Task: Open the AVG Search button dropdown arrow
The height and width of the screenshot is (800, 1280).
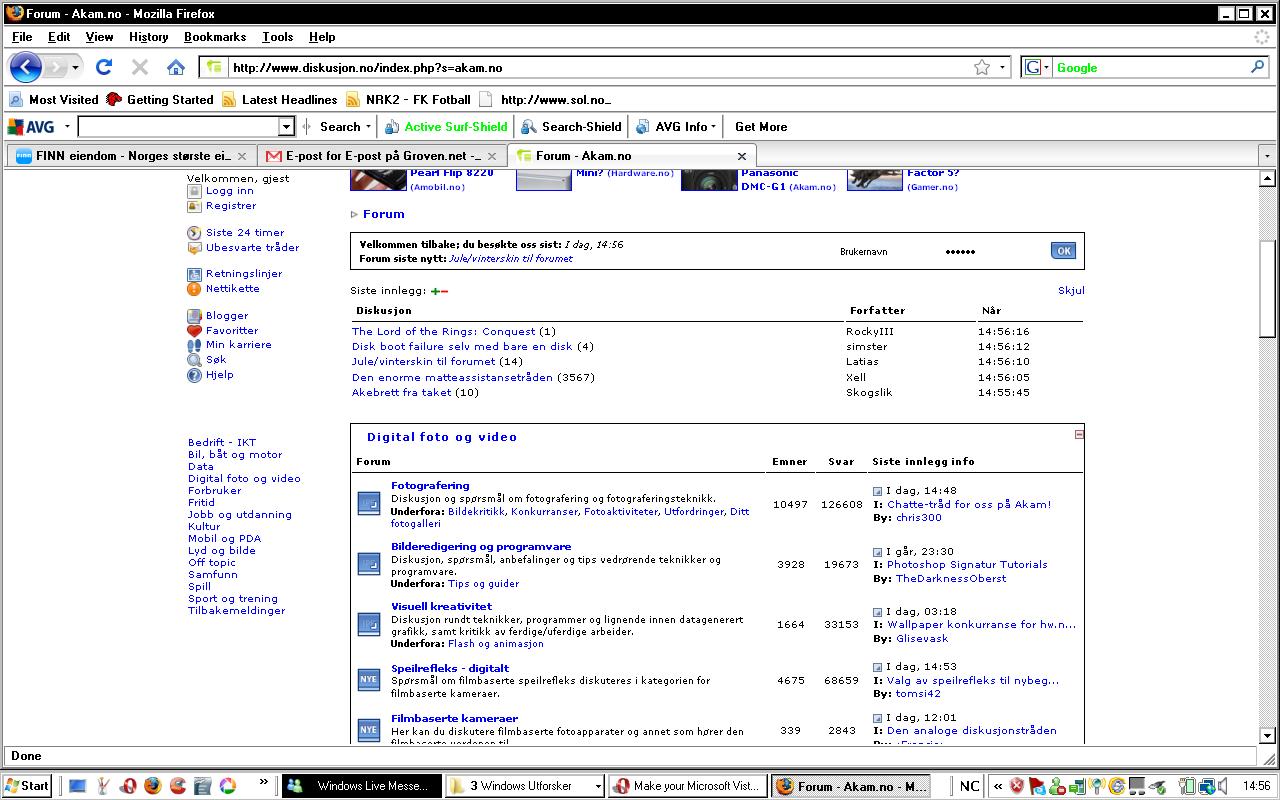Action: 369,127
